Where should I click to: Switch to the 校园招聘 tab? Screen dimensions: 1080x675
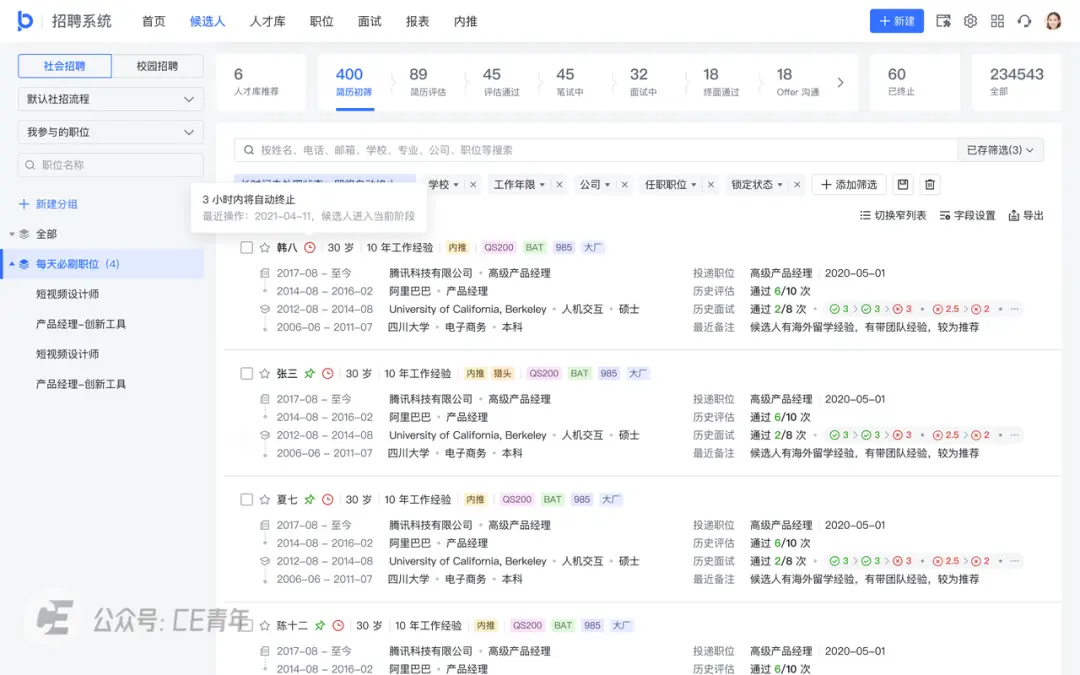click(x=157, y=66)
